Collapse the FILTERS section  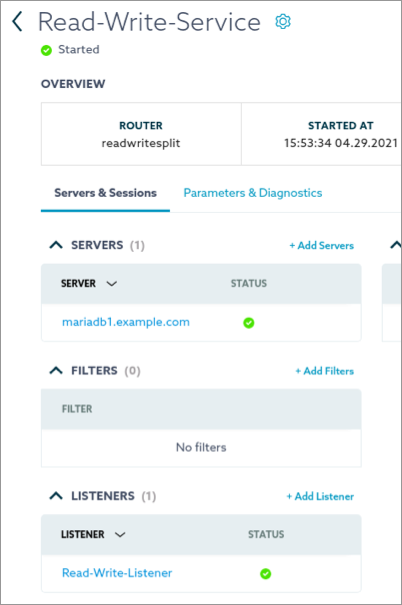click(56, 370)
